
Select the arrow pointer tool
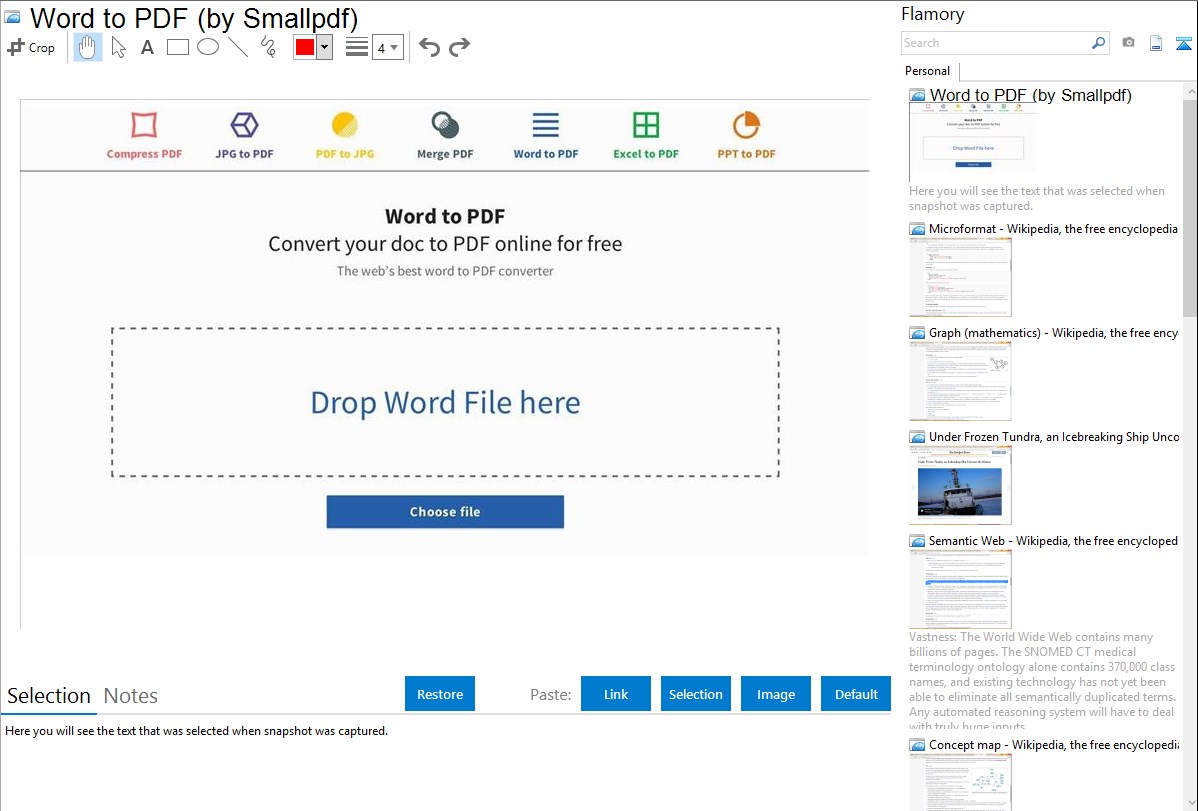point(118,47)
